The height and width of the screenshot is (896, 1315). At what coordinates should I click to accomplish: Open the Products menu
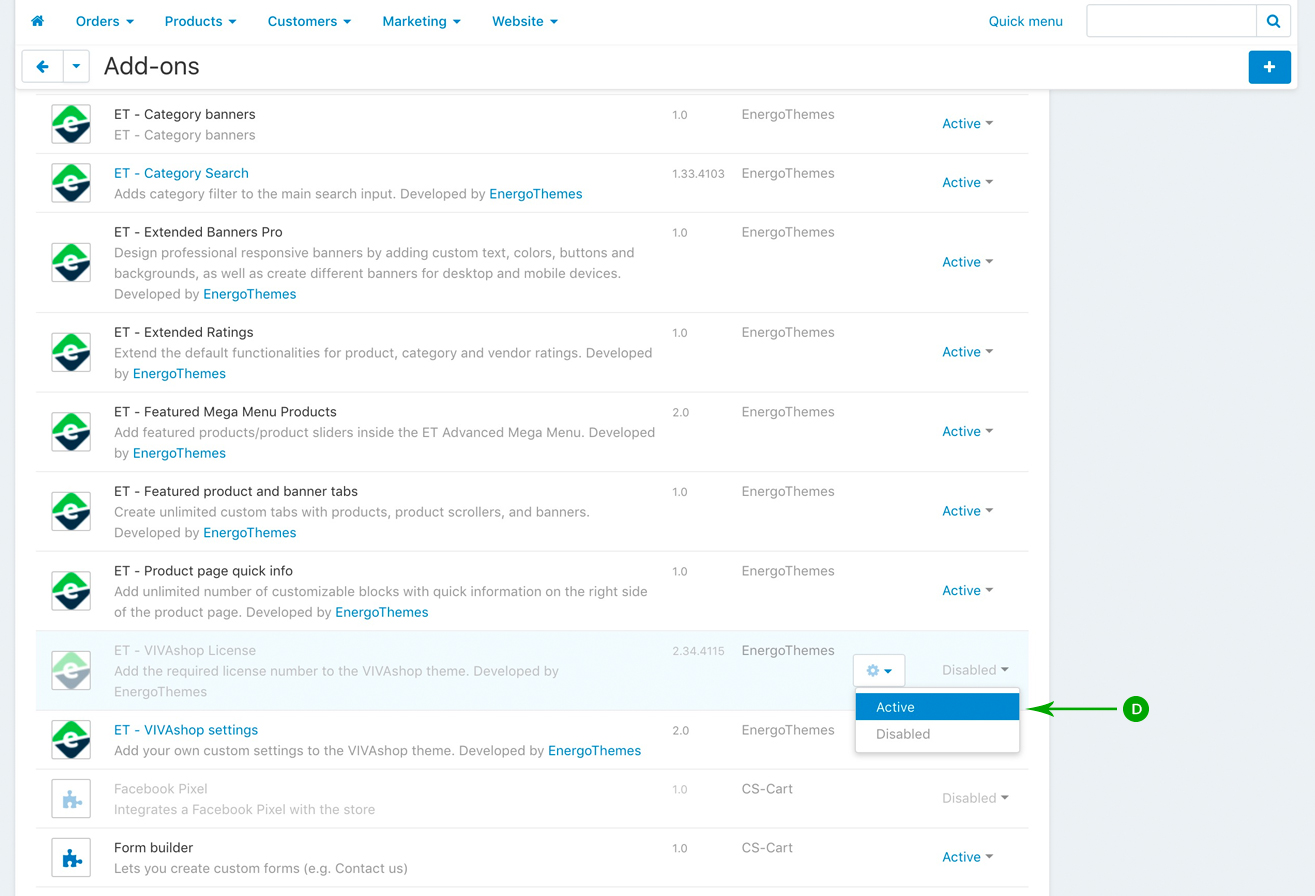pos(201,21)
